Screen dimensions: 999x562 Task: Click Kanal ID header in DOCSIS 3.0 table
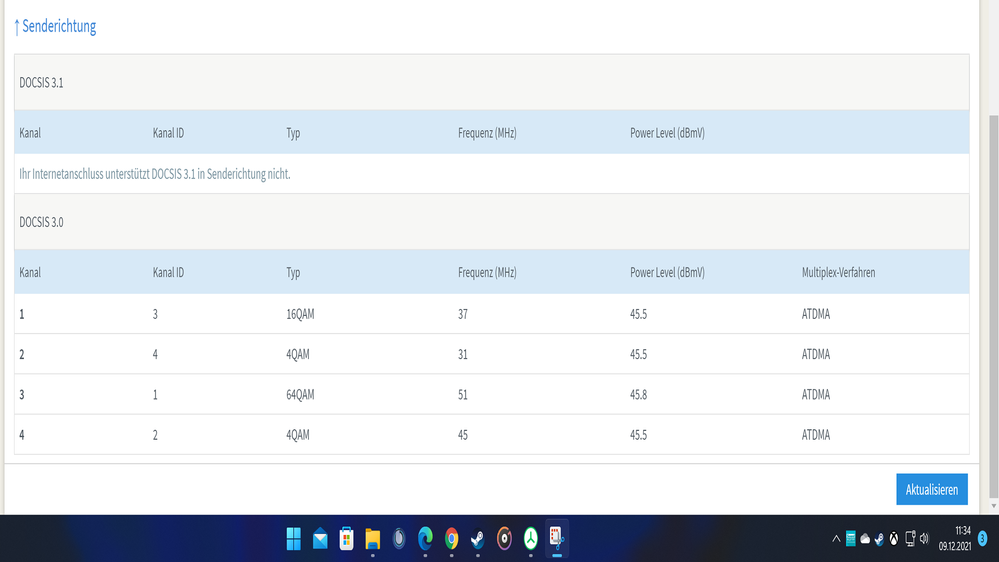[168, 273]
